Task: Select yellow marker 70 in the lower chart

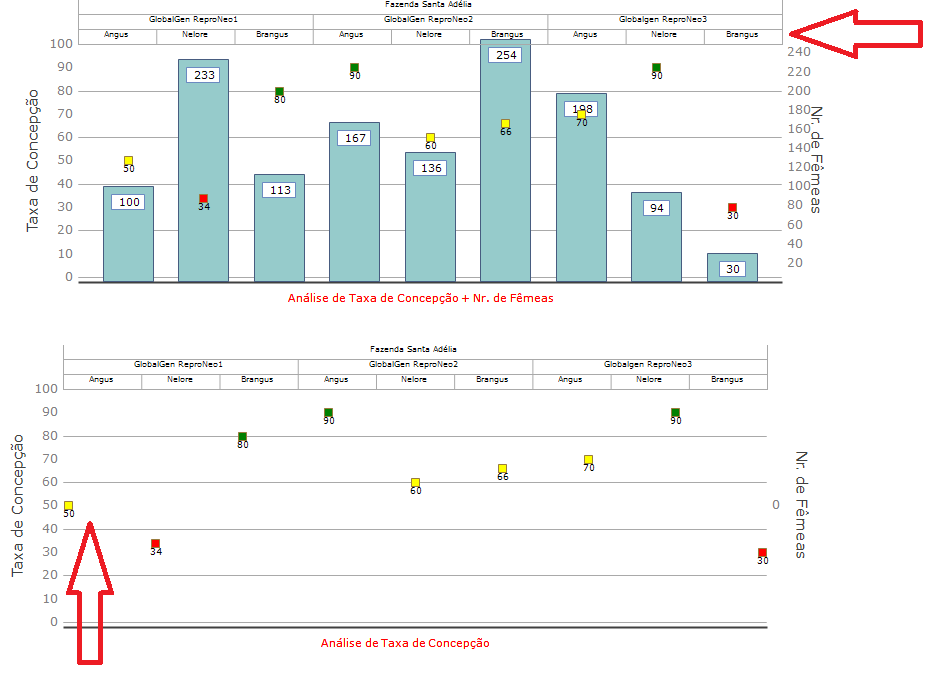Action: [x=588, y=459]
